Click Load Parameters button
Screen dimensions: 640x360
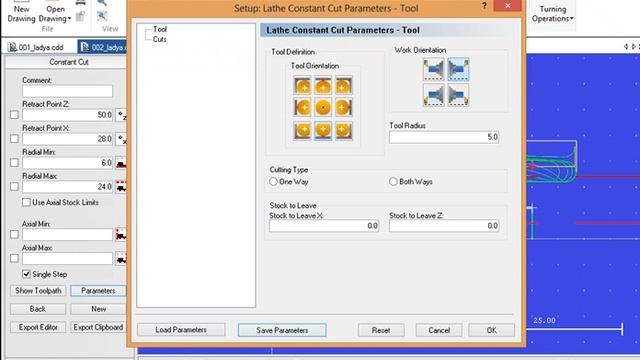tap(181, 330)
